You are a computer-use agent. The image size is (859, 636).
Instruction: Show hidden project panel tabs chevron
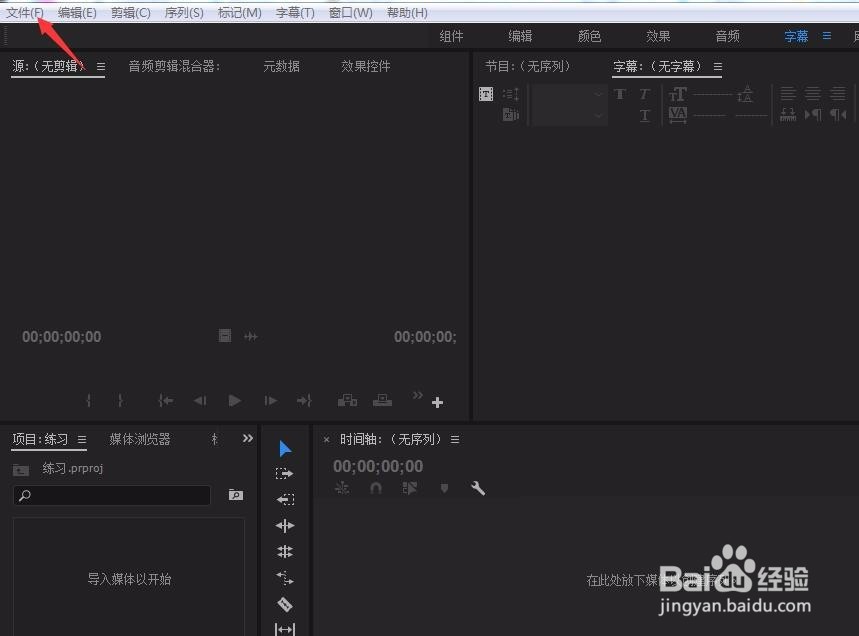248,438
